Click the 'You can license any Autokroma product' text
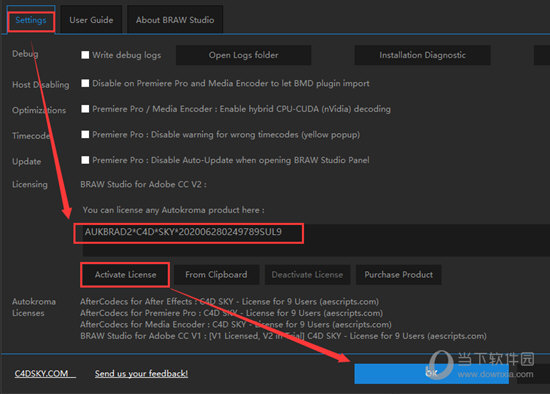 (x=174, y=210)
